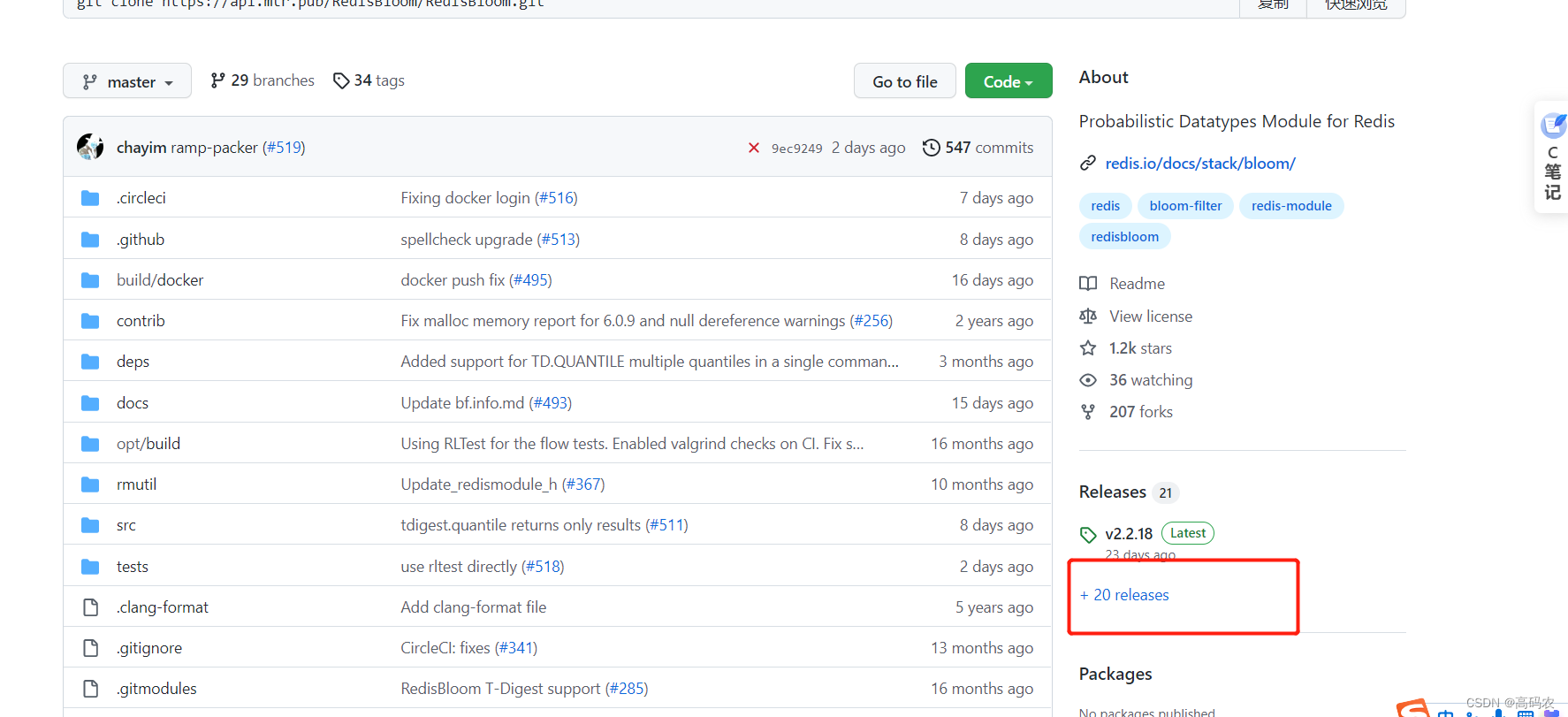The width and height of the screenshot is (1568, 717).
Task: Click the .clang-format file icon
Action: [x=90, y=607]
